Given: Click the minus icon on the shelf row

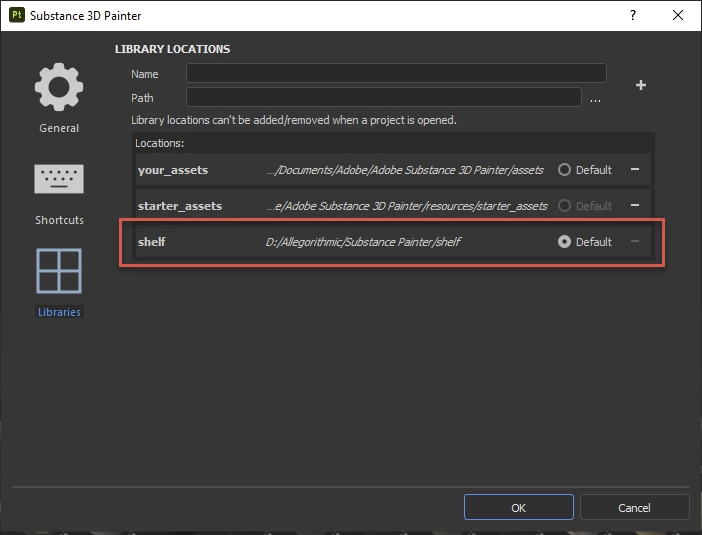Looking at the screenshot, I should pyautogui.click(x=635, y=241).
